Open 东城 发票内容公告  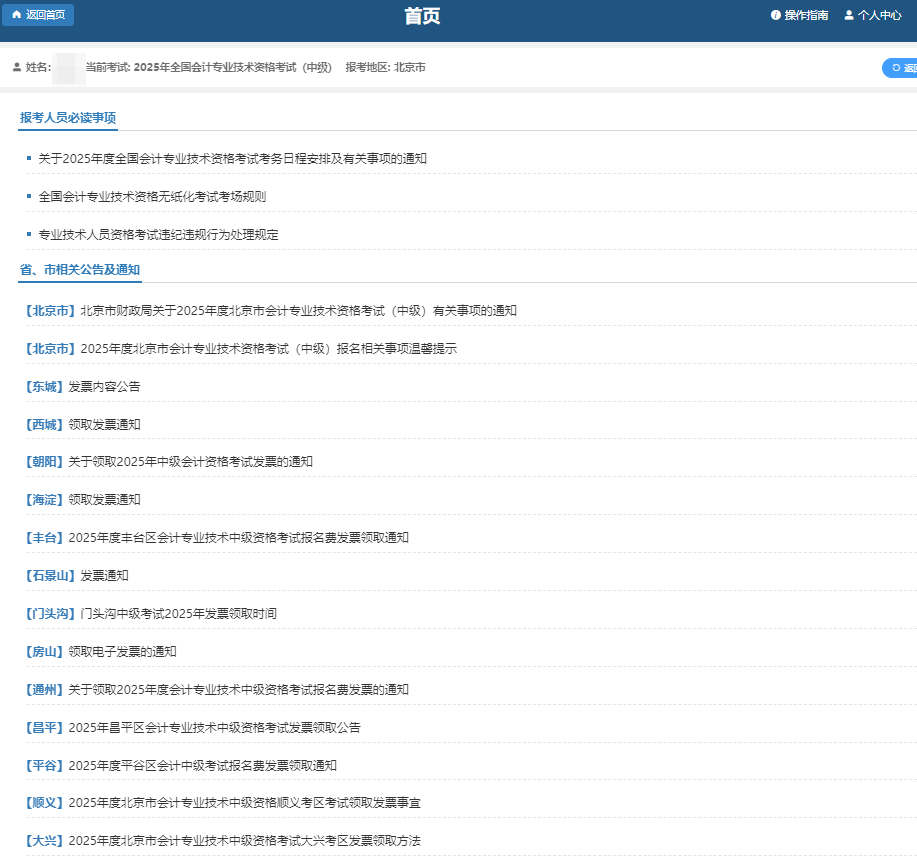click(104, 386)
